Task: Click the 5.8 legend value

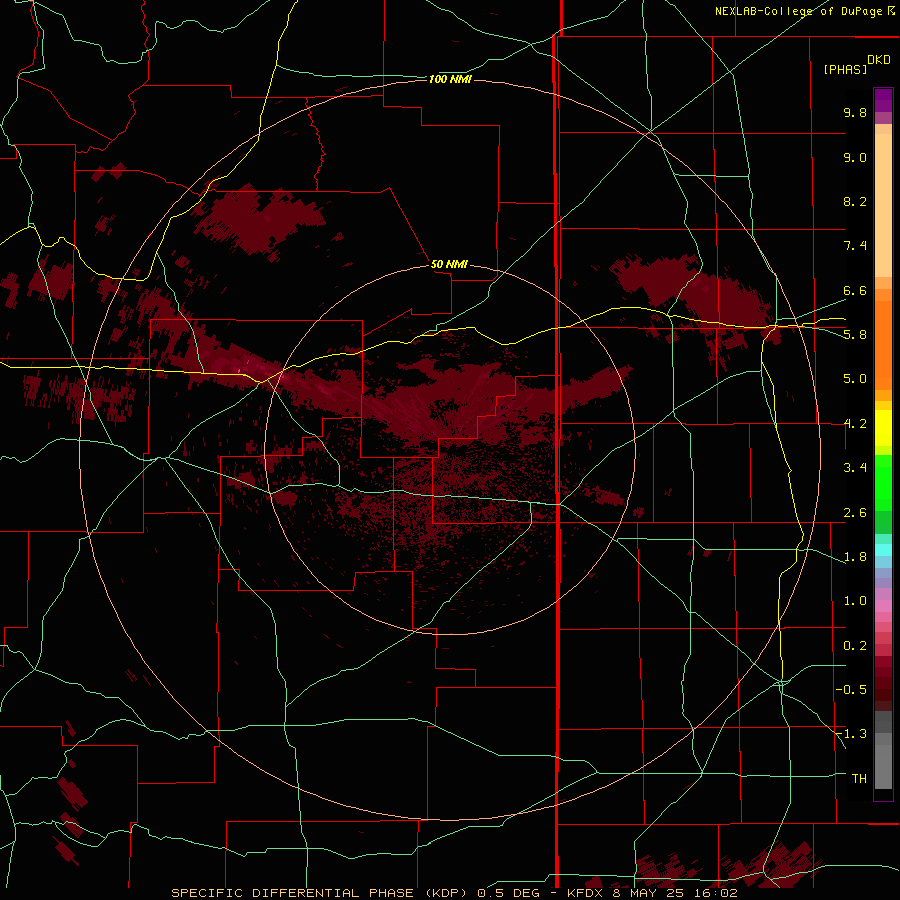Action: pyautogui.click(x=855, y=335)
